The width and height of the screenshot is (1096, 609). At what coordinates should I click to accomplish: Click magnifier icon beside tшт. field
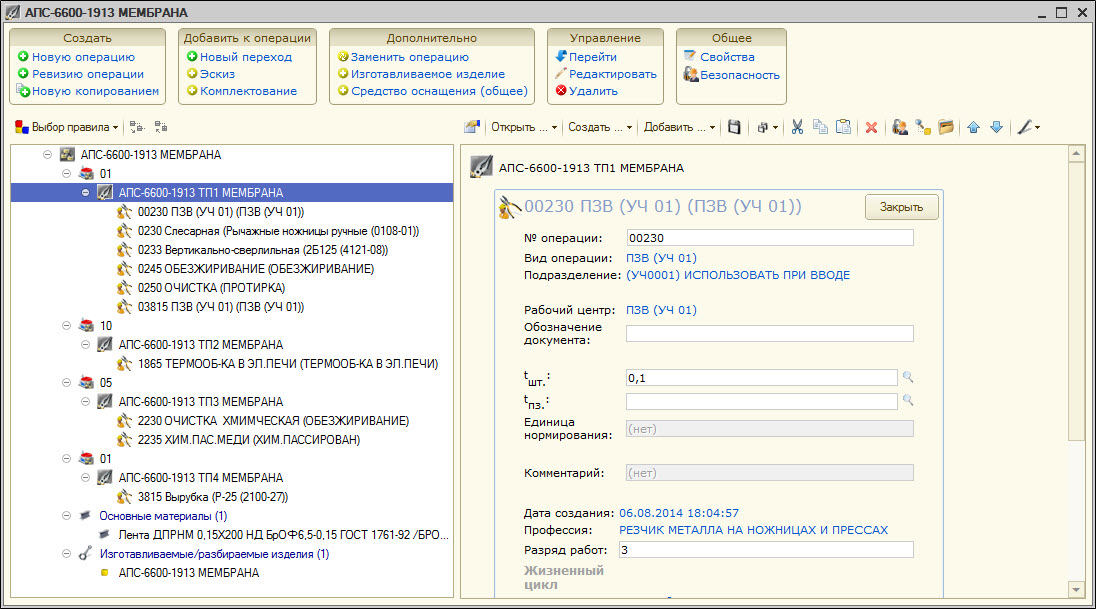908,377
